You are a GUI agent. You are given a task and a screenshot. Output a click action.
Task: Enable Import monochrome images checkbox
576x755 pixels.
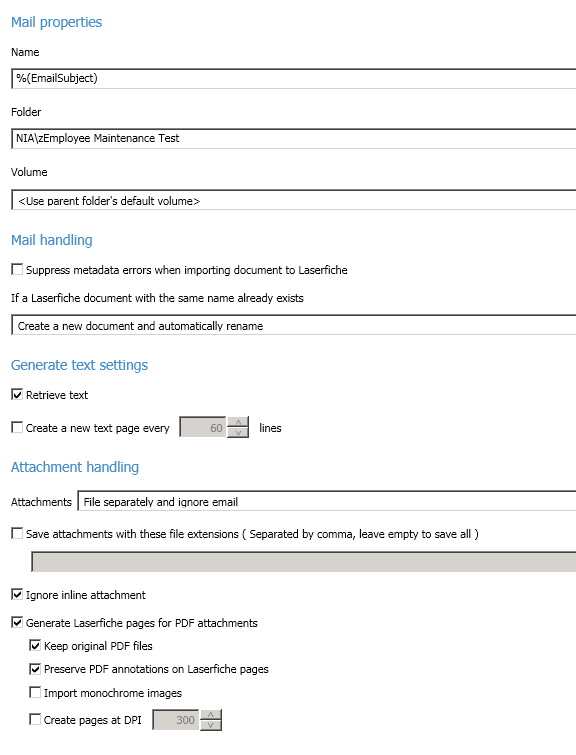pyautogui.click(x=35, y=692)
